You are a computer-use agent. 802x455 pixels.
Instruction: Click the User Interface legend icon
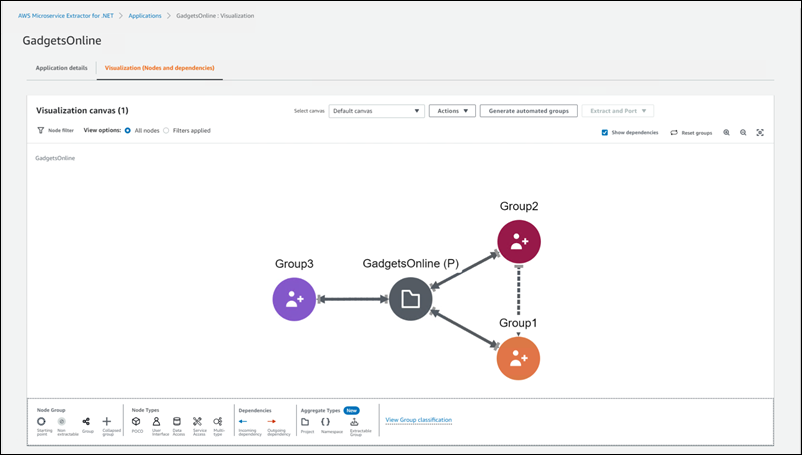pyautogui.click(x=157, y=421)
